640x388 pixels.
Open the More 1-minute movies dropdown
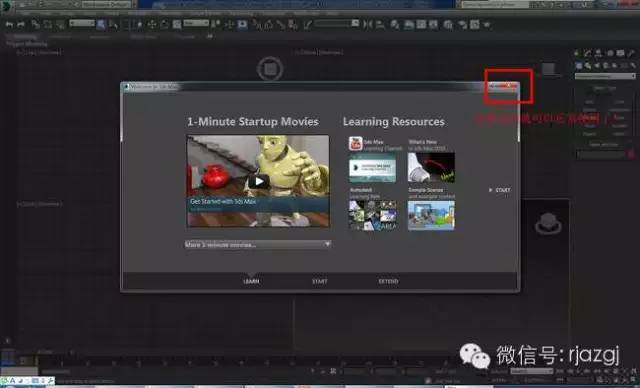click(258, 244)
